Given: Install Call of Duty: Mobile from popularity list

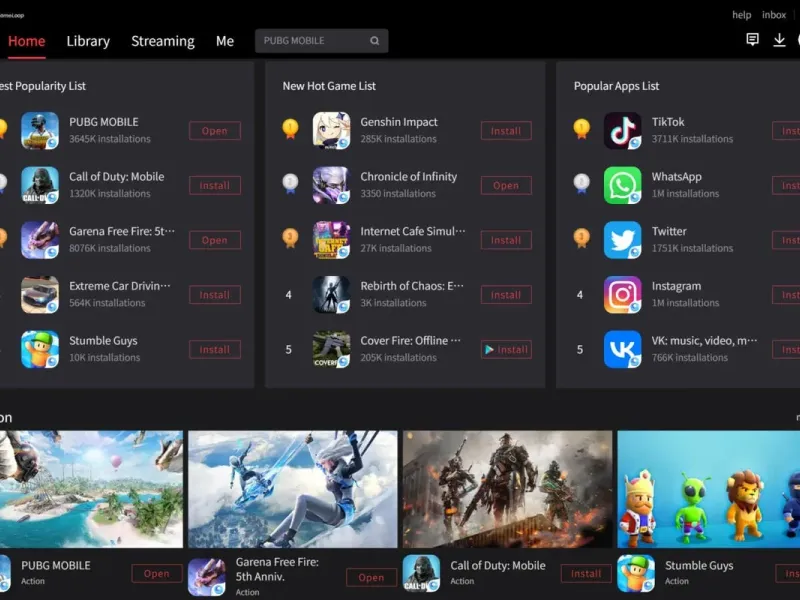Looking at the screenshot, I should (215, 185).
